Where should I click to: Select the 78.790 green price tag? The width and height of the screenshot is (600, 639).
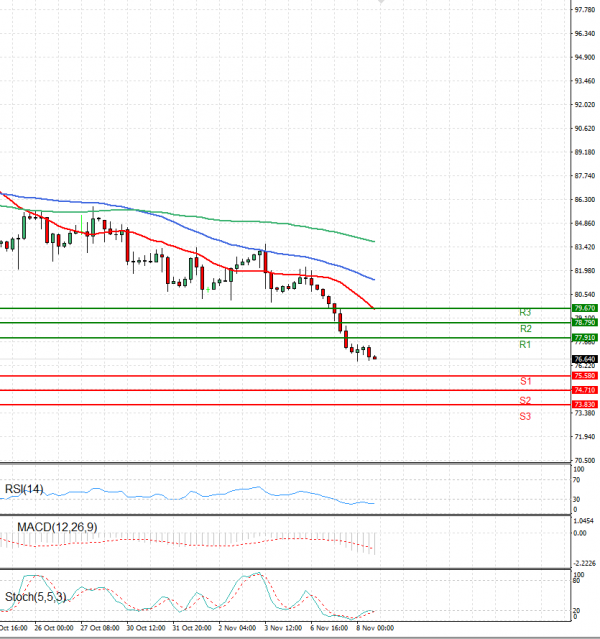[585, 322]
